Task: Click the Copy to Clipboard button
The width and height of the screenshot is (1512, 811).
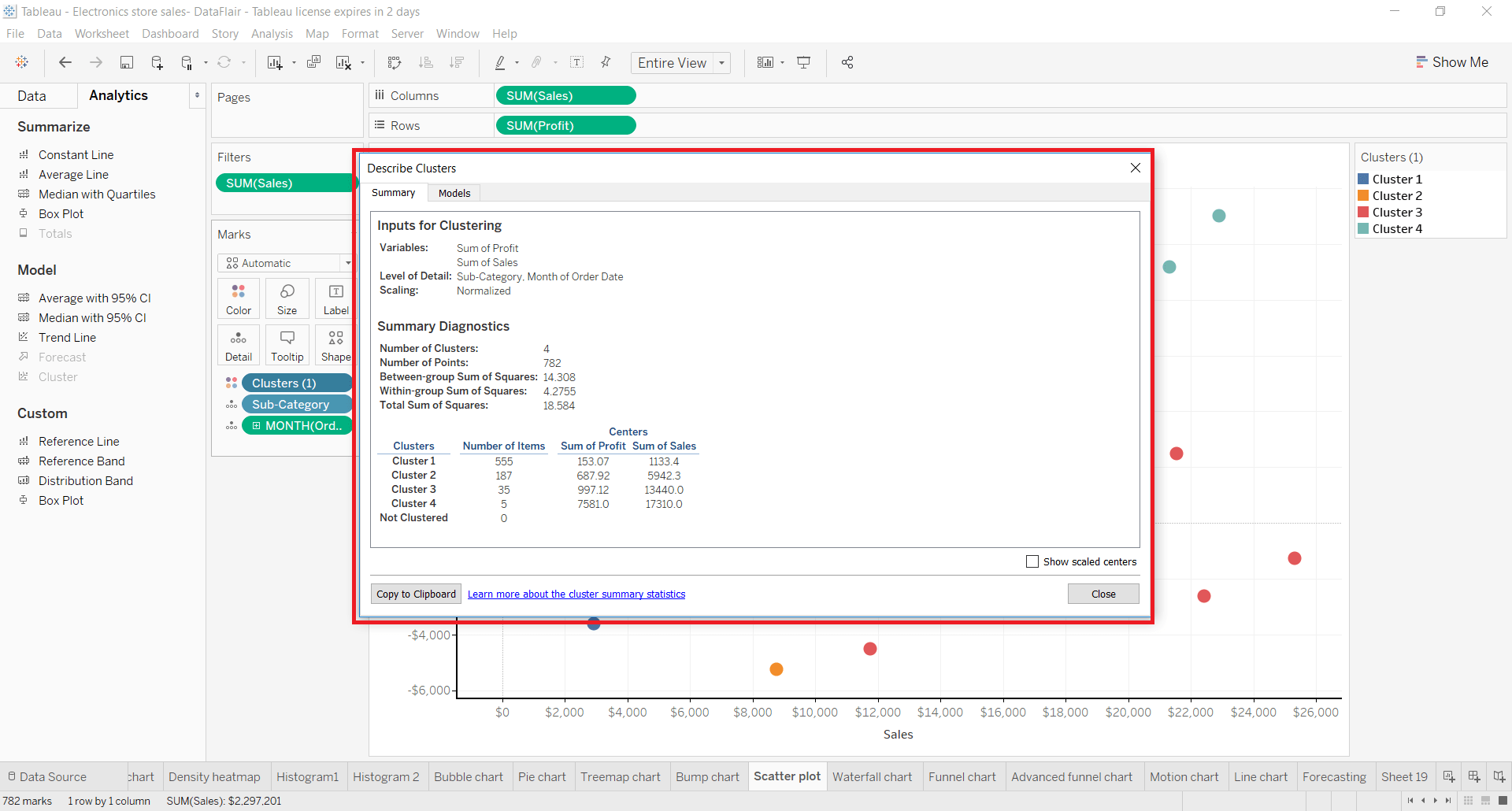Action: tap(415, 593)
